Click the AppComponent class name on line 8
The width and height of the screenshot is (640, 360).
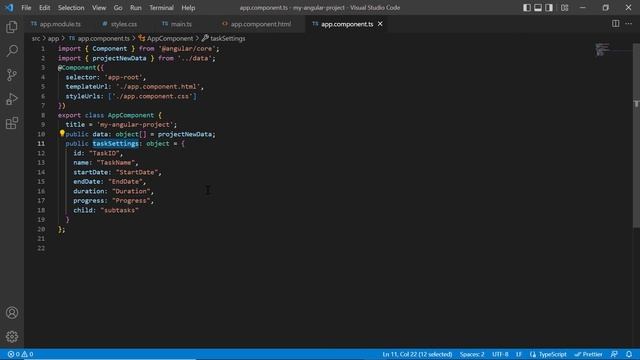pos(131,115)
